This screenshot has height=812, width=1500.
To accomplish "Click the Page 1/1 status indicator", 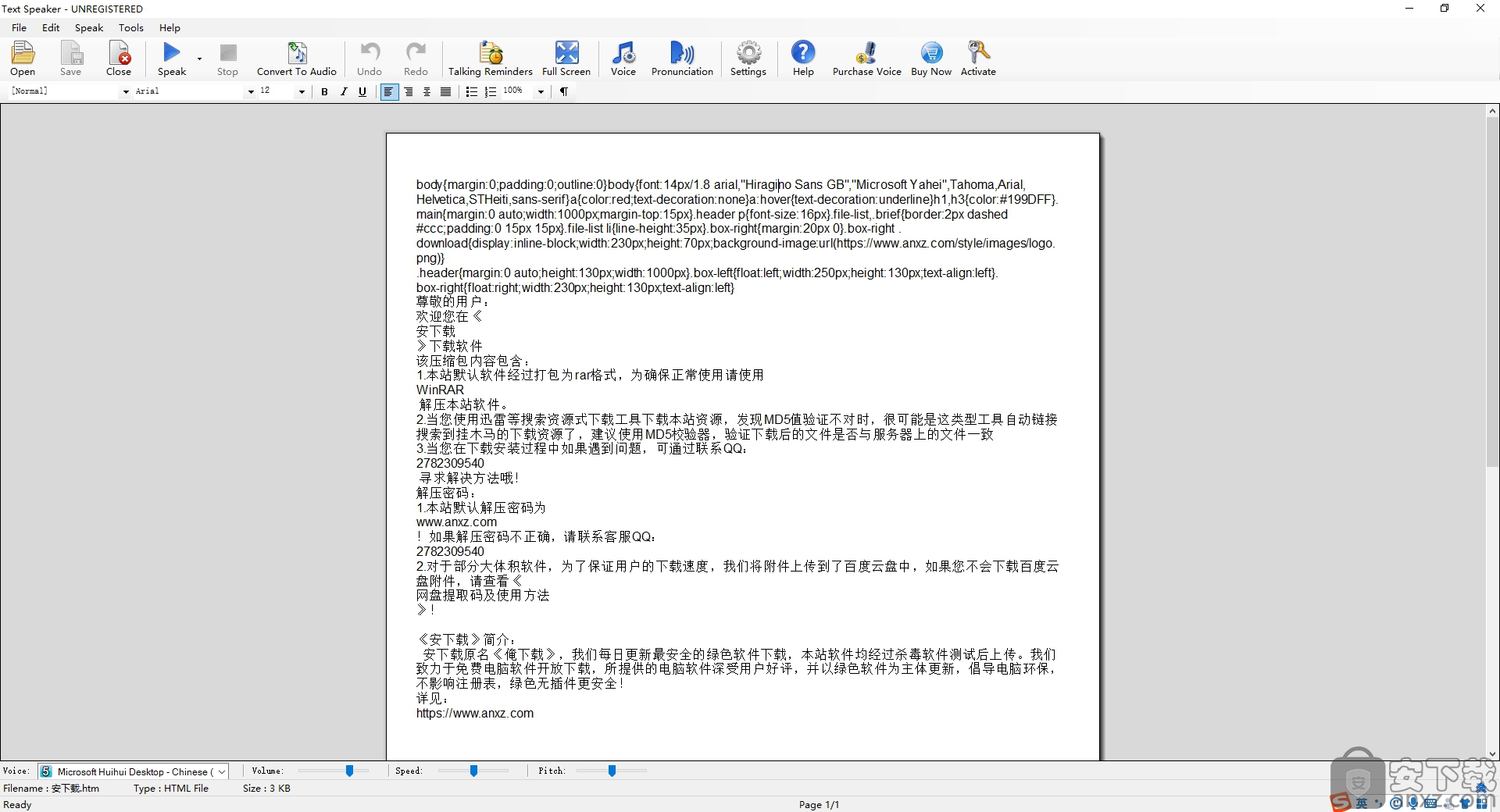I will click(819, 804).
